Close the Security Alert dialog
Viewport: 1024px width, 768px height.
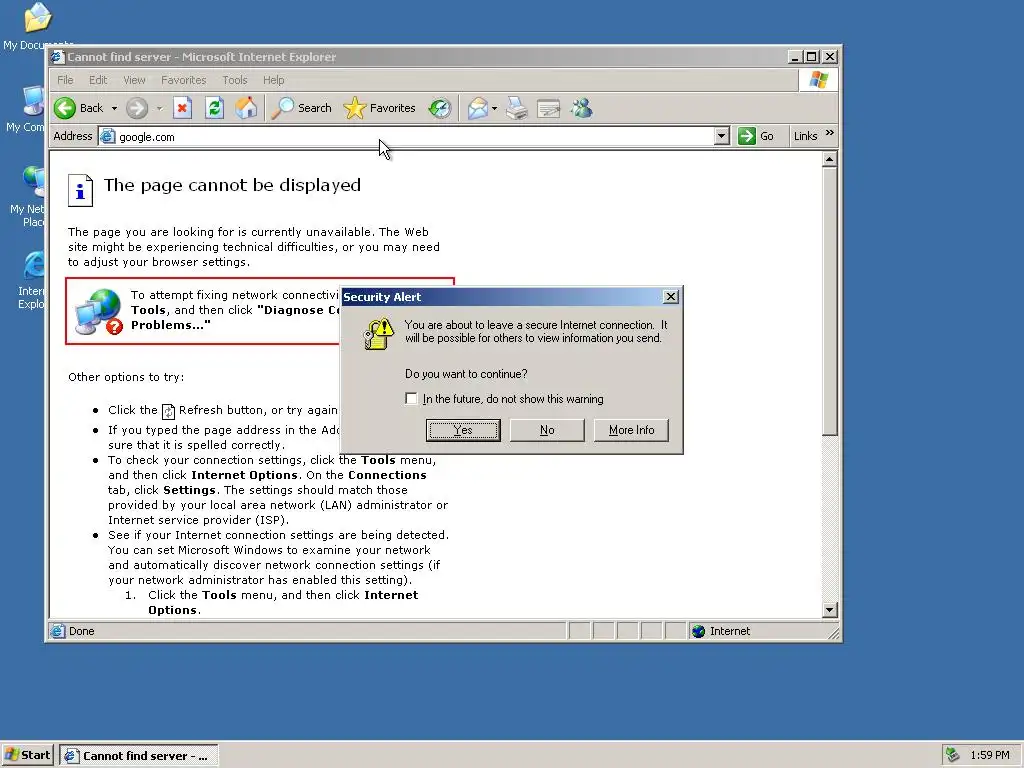pyautogui.click(x=671, y=297)
